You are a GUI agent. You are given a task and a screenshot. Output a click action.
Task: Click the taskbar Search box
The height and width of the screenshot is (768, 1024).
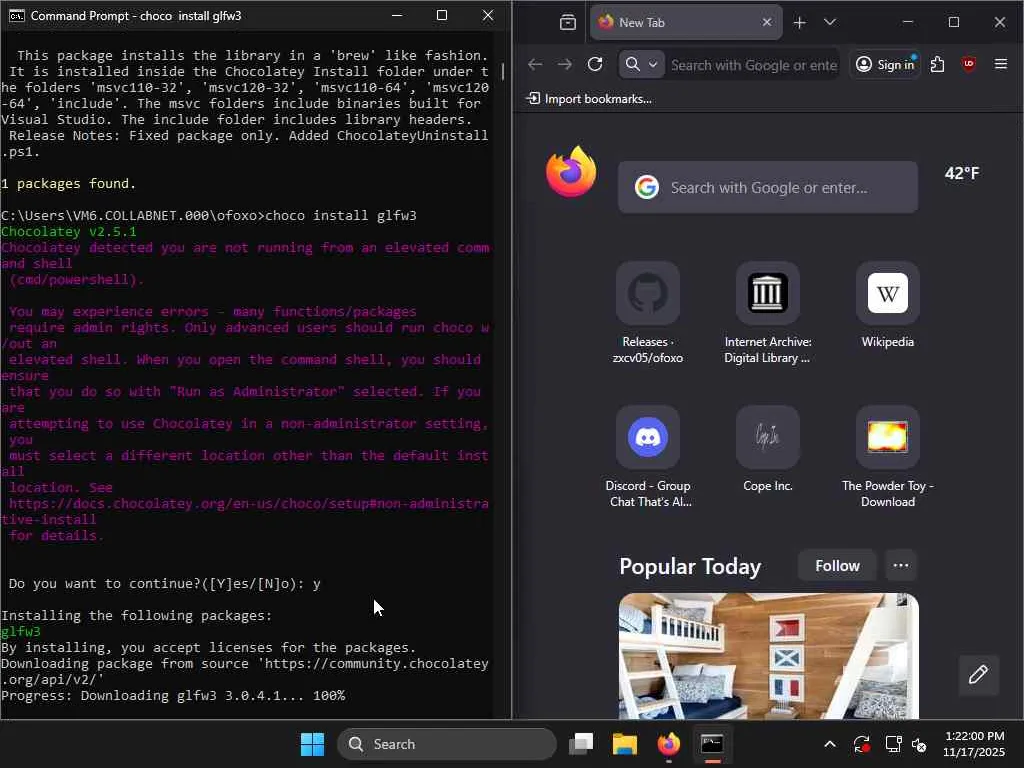[x=447, y=744]
